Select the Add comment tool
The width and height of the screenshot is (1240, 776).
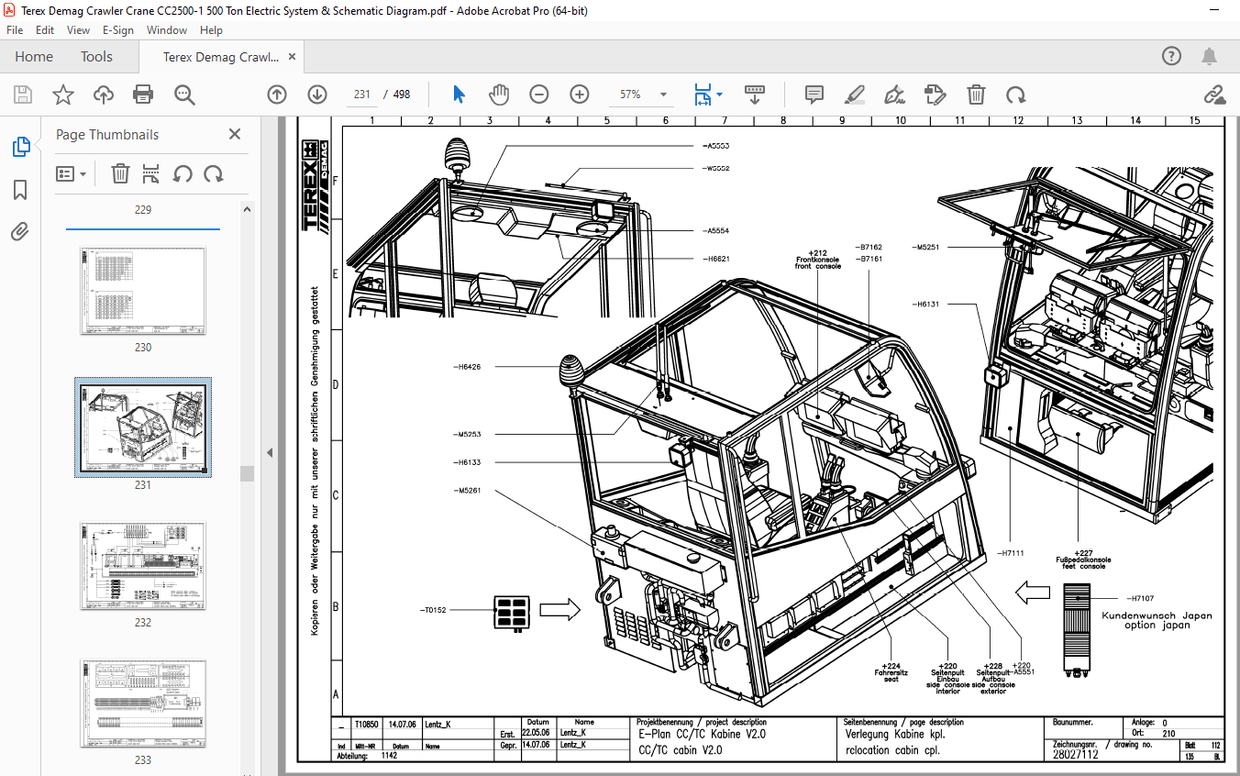pos(813,94)
